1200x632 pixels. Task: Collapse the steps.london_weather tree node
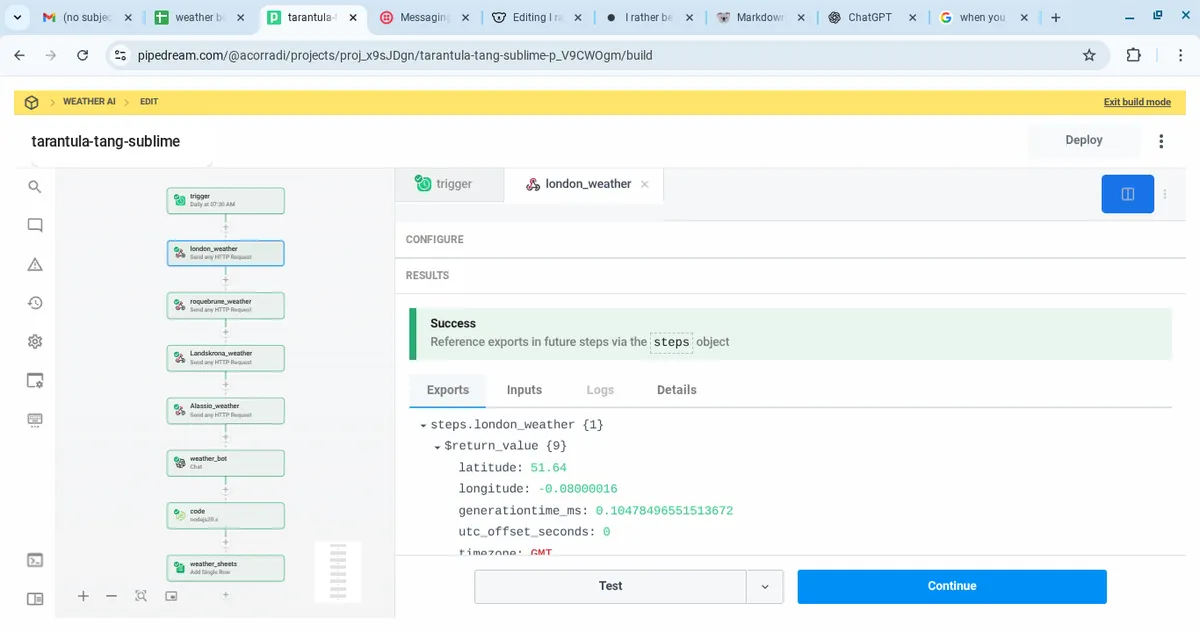point(423,426)
